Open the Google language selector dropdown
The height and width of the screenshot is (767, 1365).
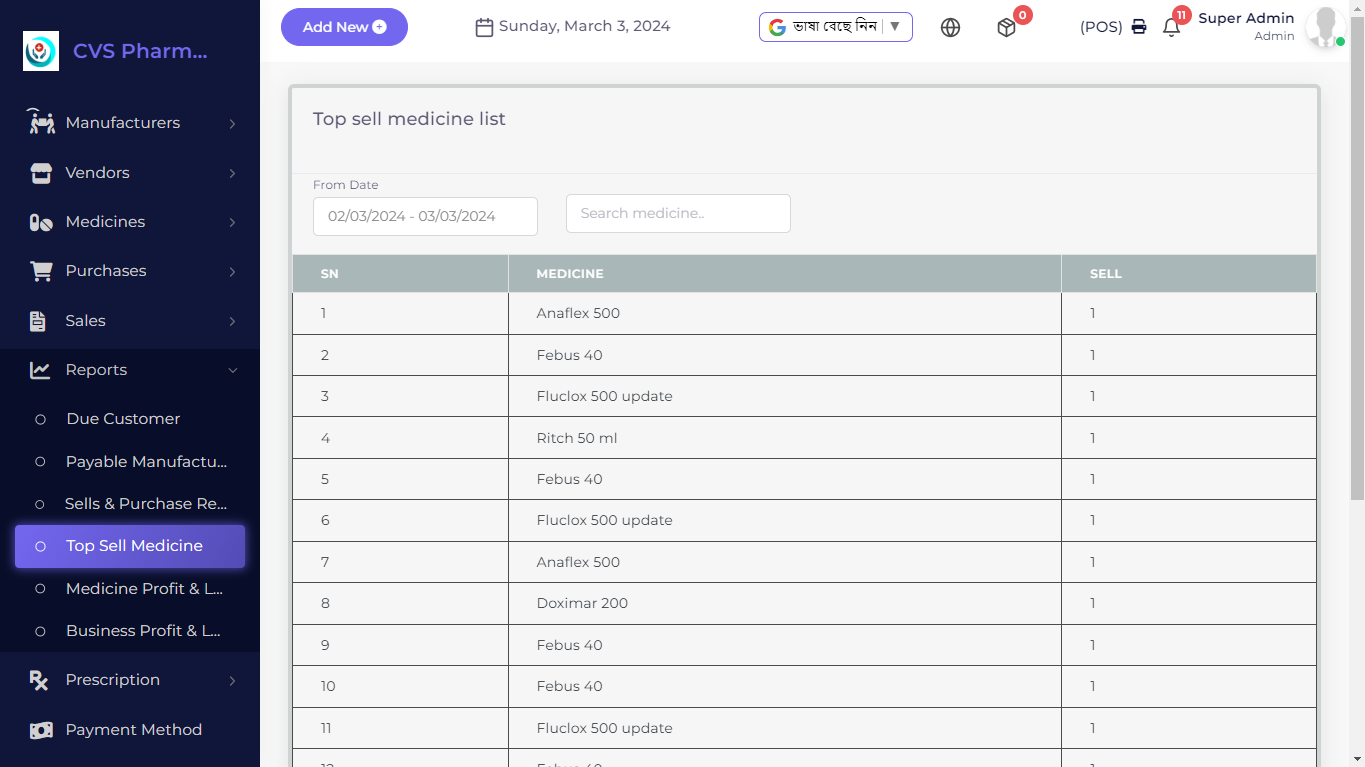(x=835, y=27)
